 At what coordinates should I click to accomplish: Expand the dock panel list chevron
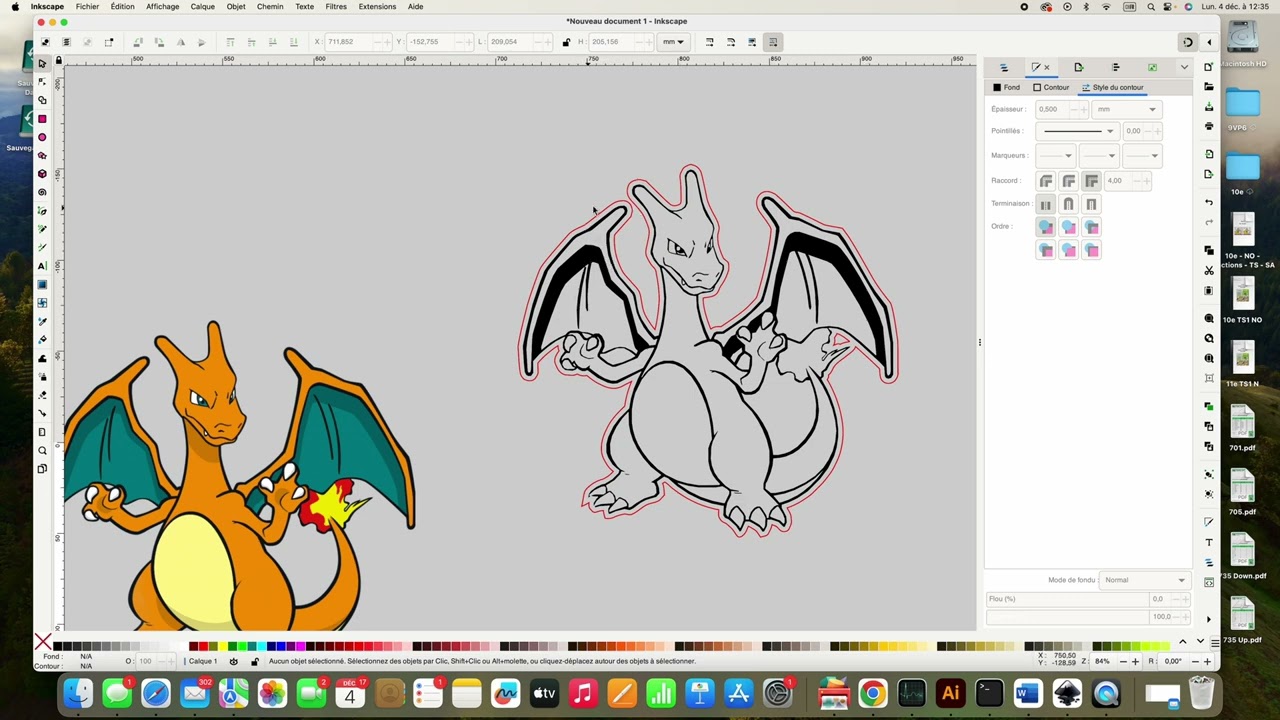1184,67
